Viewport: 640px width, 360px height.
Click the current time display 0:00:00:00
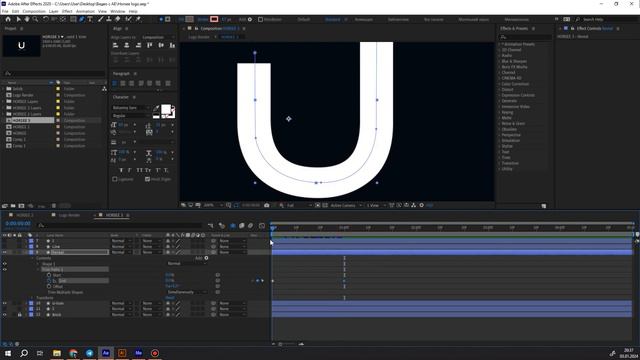tap(18, 224)
